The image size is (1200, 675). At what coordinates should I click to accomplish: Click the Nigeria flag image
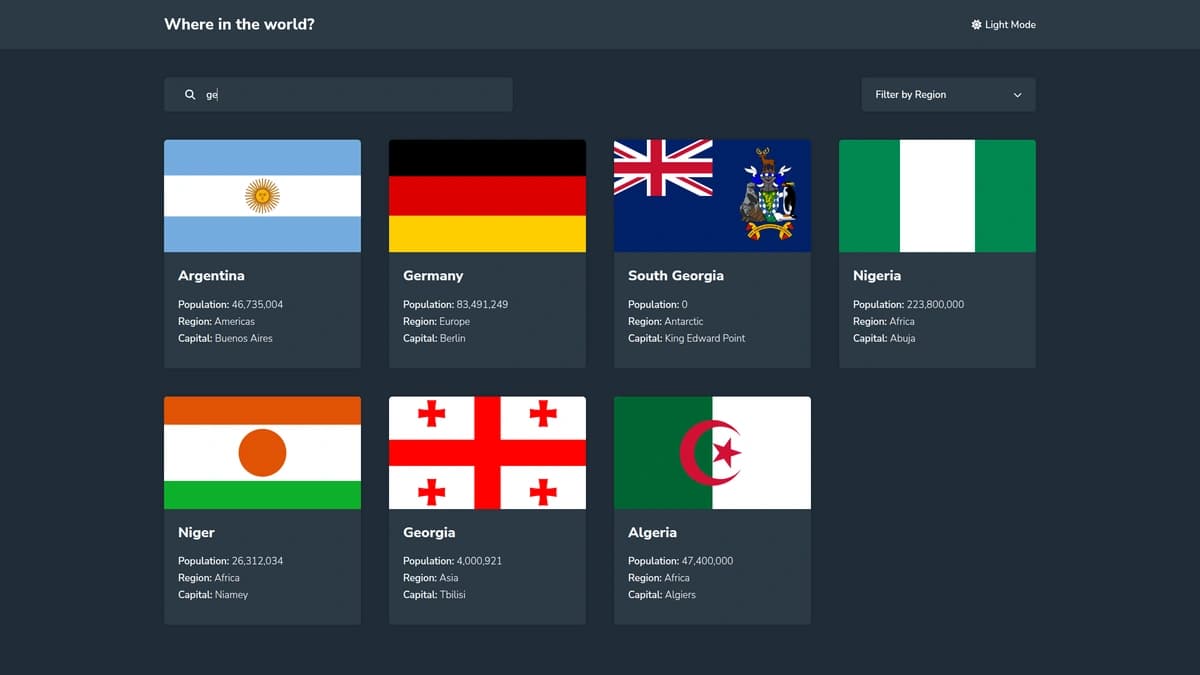point(937,195)
